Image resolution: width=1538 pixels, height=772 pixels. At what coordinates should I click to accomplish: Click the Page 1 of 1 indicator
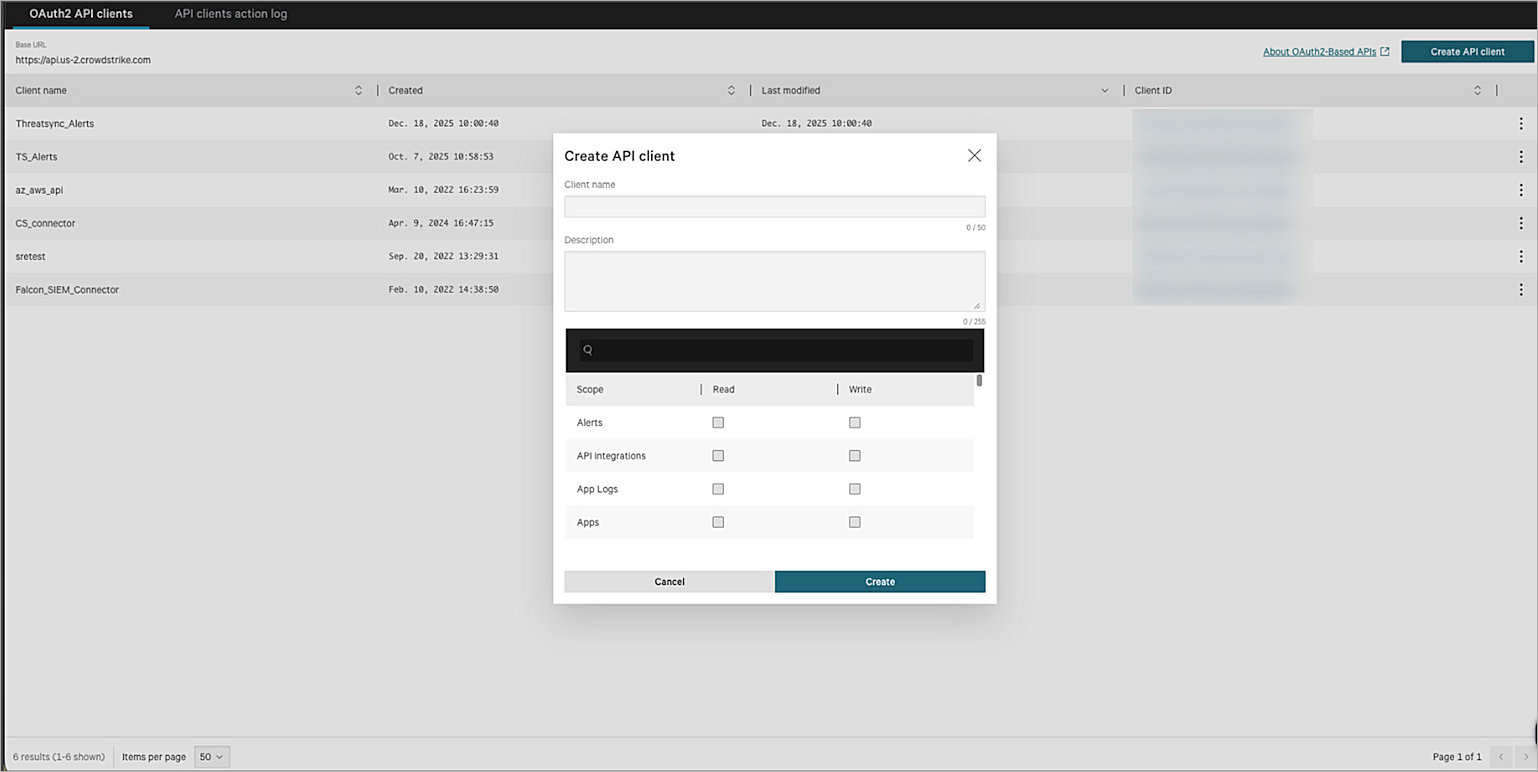[x=1459, y=757]
